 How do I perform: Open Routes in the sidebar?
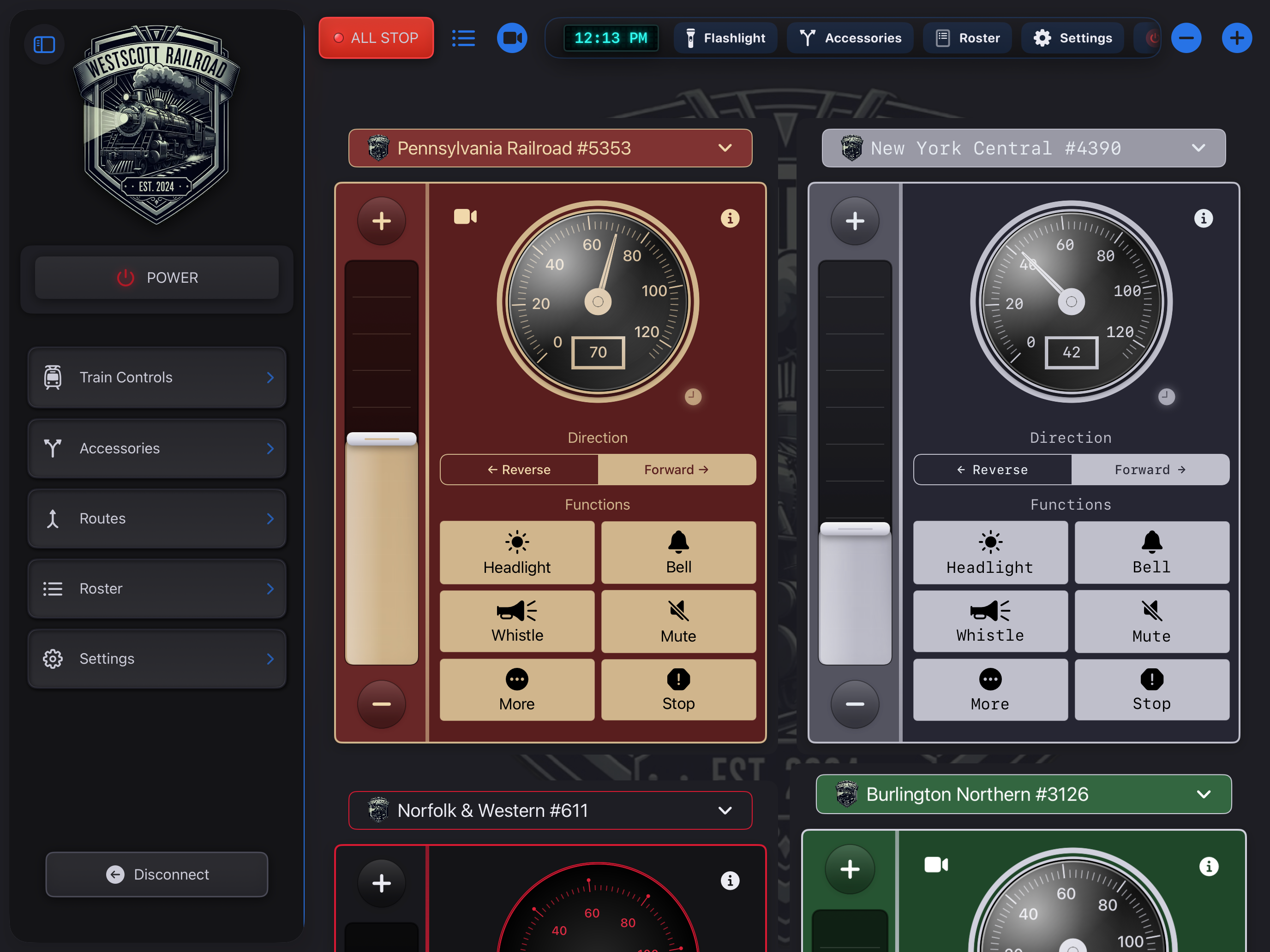[x=157, y=519]
